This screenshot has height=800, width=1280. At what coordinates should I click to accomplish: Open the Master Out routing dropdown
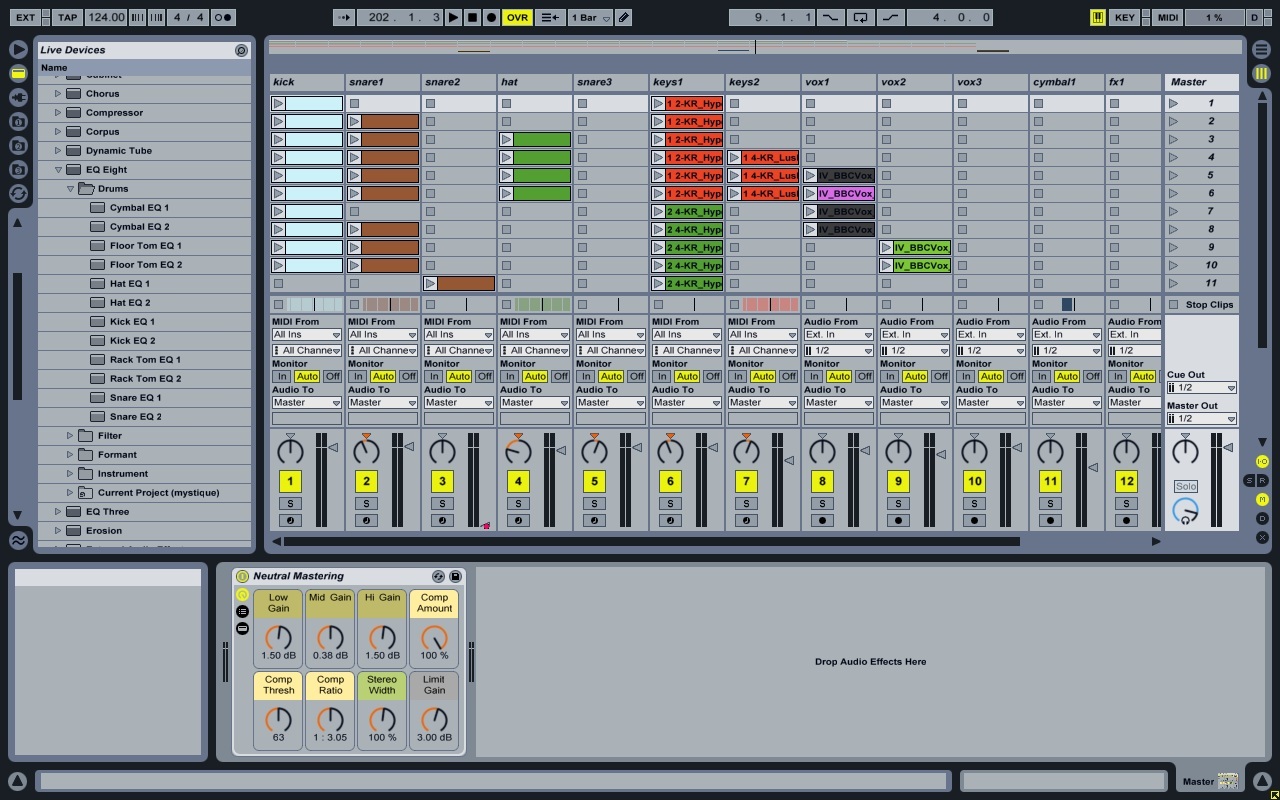tap(1201, 419)
